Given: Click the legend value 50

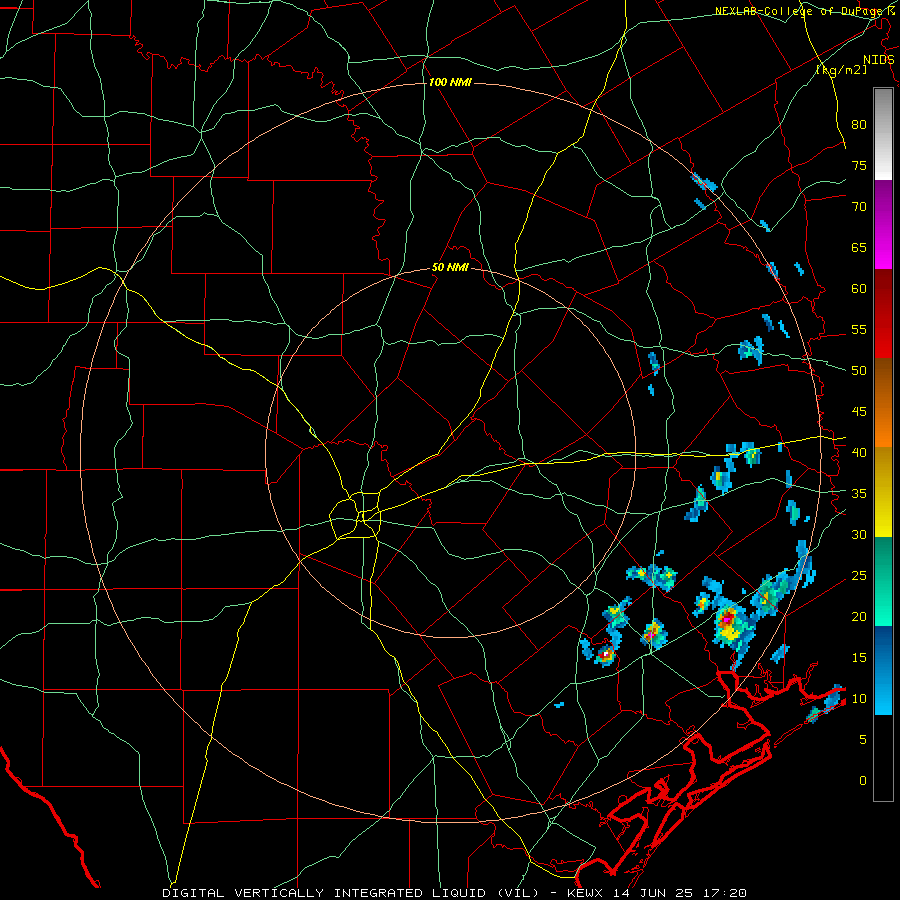Looking at the screenshot, I should 859,371.
